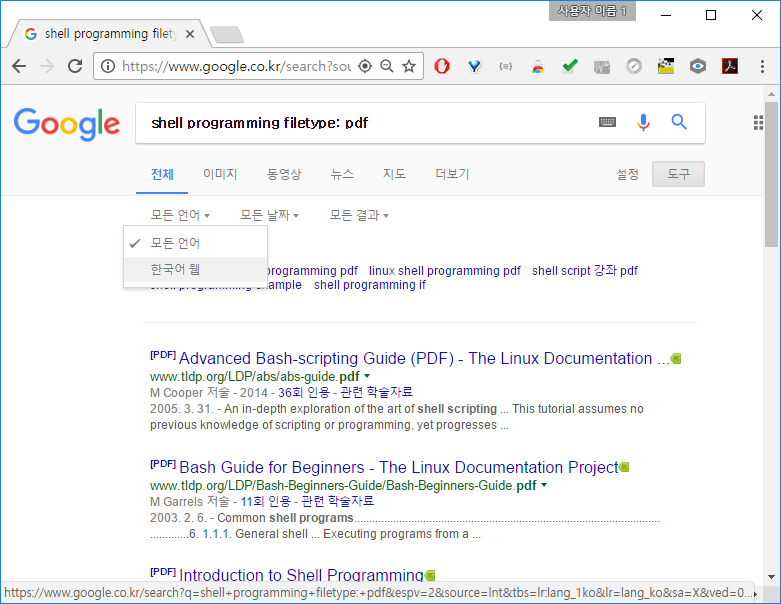
Task: Open the green checkmark extension
Action: 570,66
